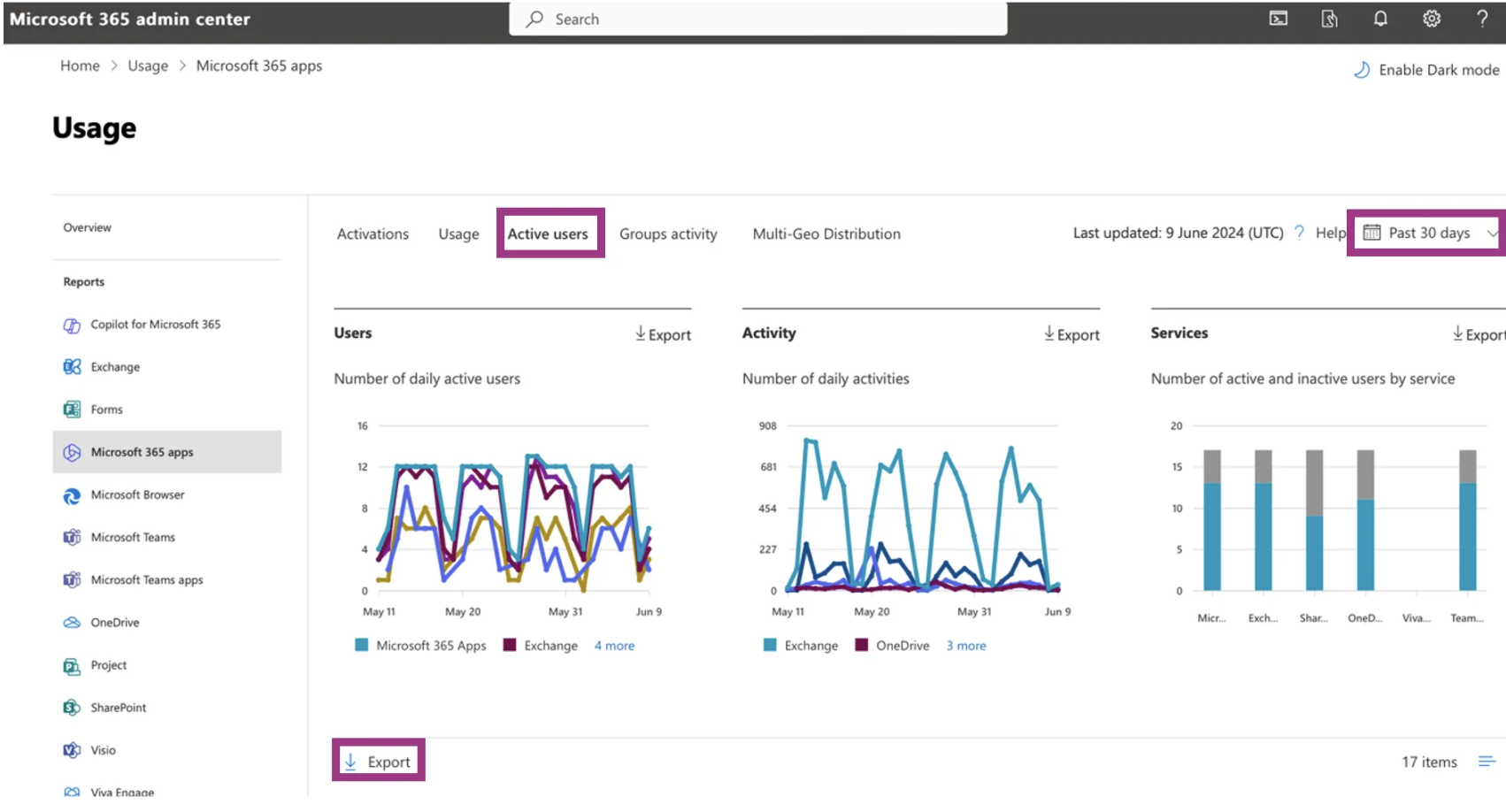Screen dimensions: 1506x812
Task: Go to Usage breadcrumb
Action: pos(148,65)
